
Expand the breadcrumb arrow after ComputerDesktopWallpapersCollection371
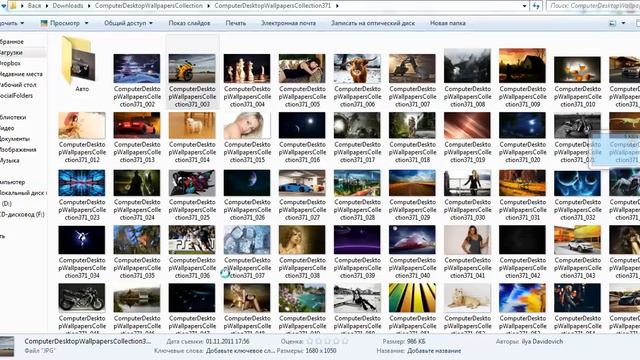click(337, 6)
